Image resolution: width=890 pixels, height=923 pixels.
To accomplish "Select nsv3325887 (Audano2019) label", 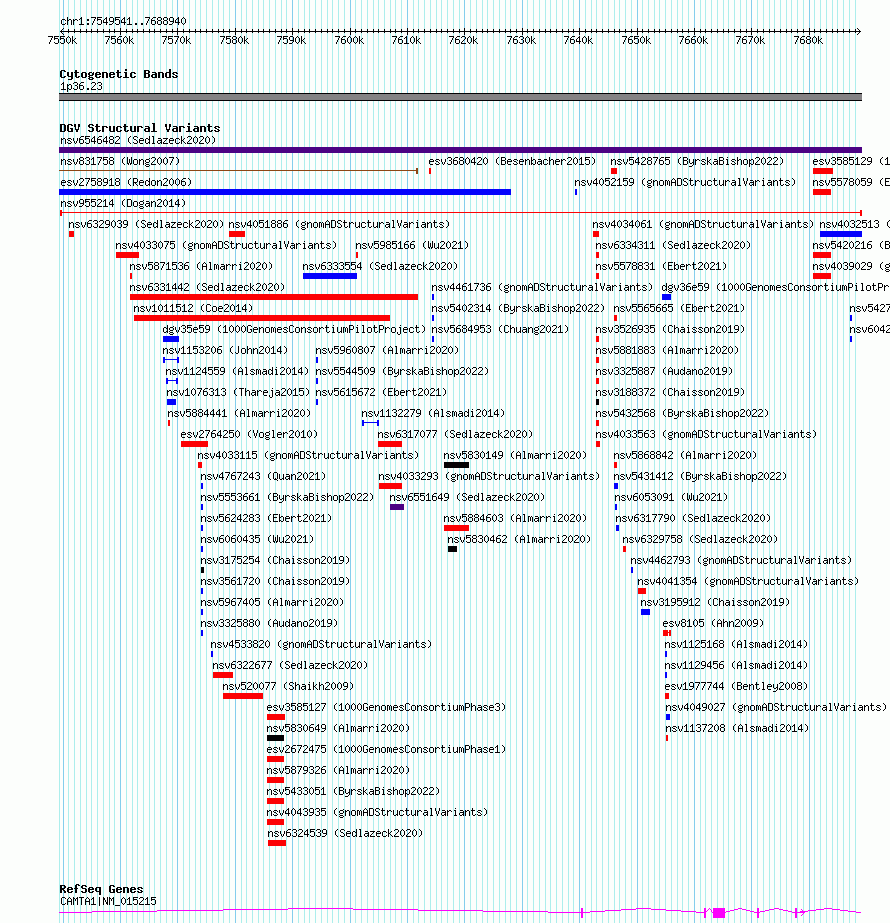I will (x=664, y=371).
